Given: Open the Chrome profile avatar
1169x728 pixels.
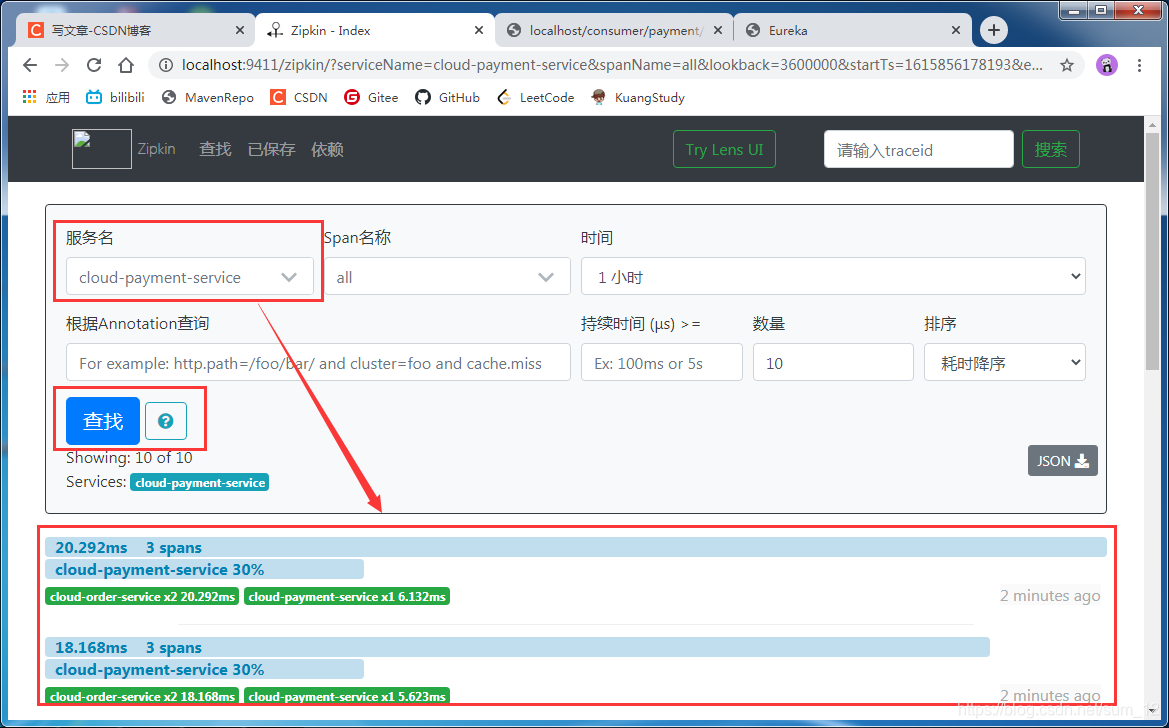Looking at the screenshot, I should [x=1107, y=66].
